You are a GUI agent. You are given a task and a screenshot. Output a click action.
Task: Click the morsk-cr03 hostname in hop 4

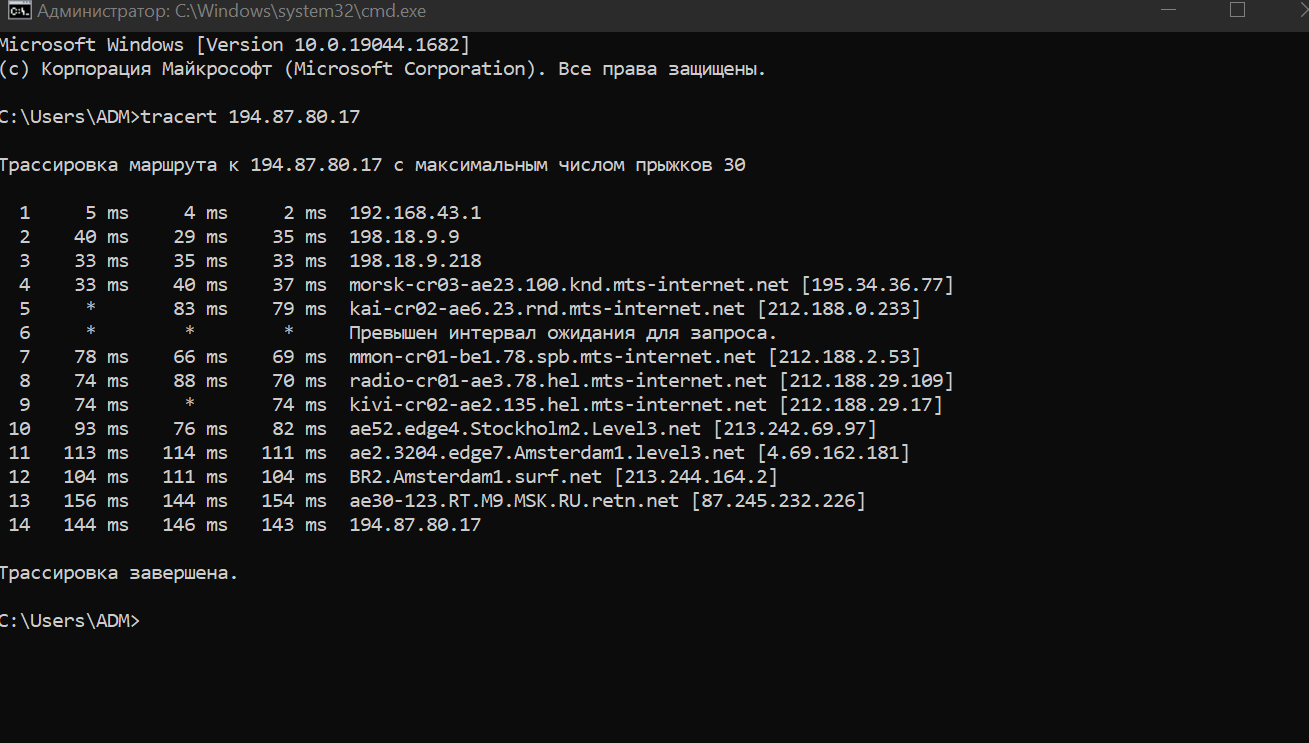(x=568, y=285)
